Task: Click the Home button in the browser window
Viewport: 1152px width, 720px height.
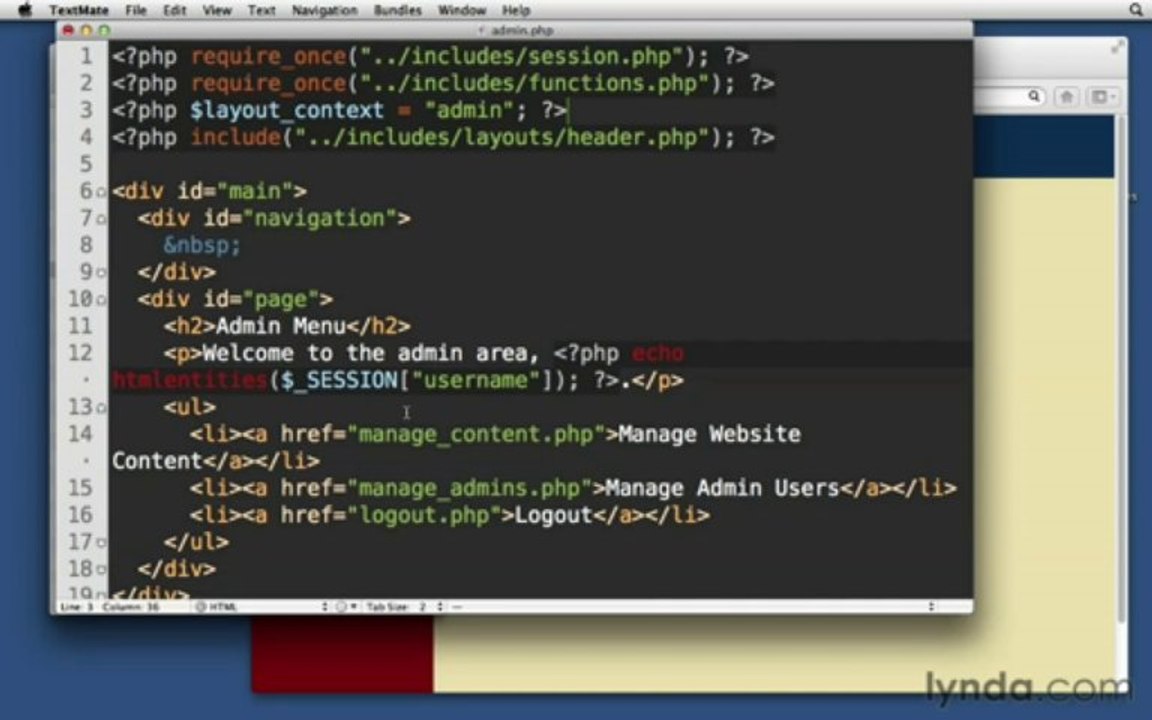Action: point(1067,96)
